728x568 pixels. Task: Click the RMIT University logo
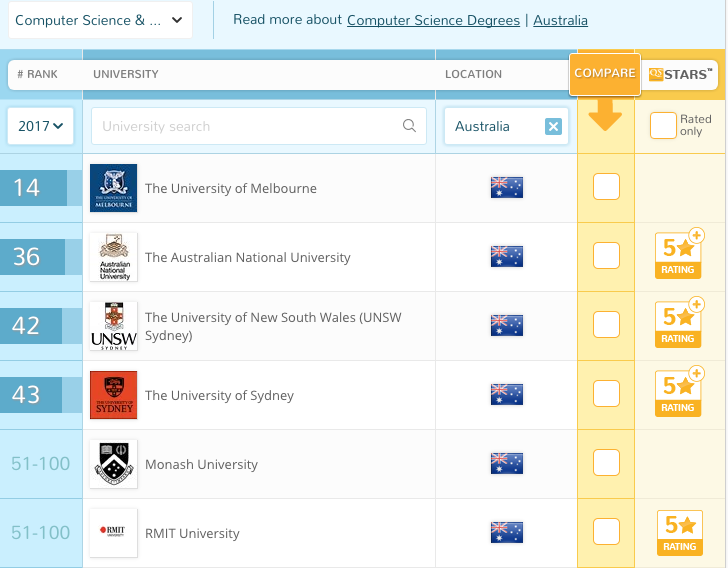click(x=113, y=533)
